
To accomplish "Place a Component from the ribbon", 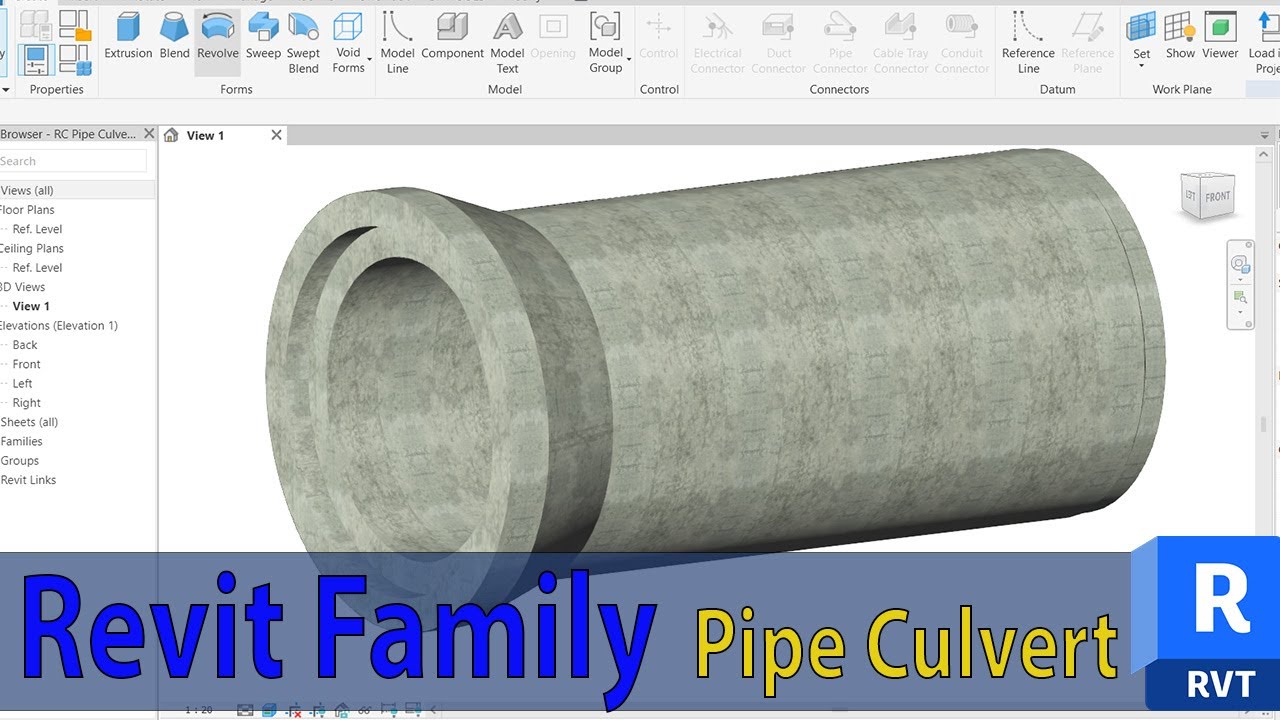I will pyautogui.click(x=453, y=36).
